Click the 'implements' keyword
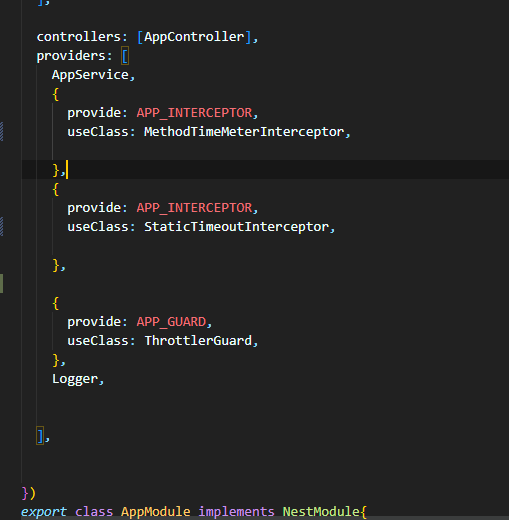This screenshot has width=509, height=520. point(236,512)
